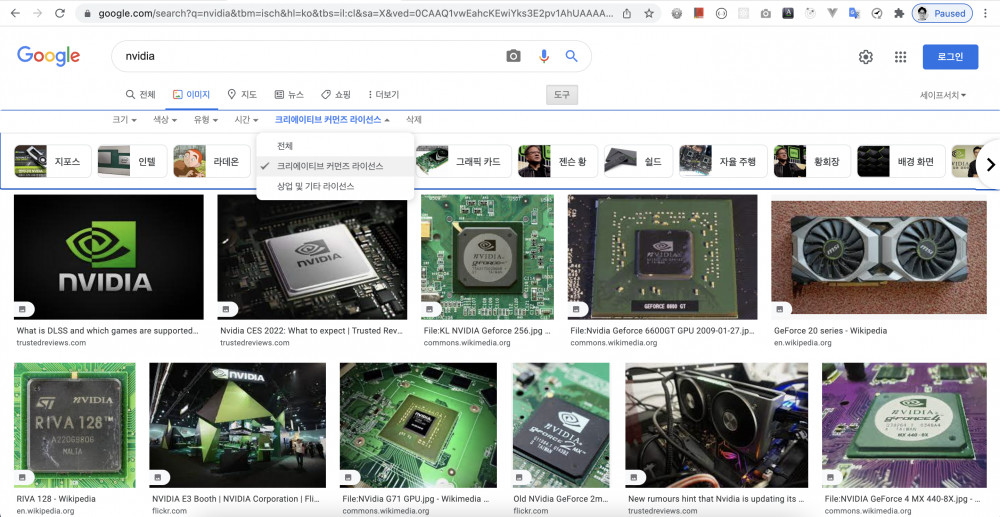Open RIVA 128 chip image
This screenshot has width=1000, height=517.
(75, 425)
